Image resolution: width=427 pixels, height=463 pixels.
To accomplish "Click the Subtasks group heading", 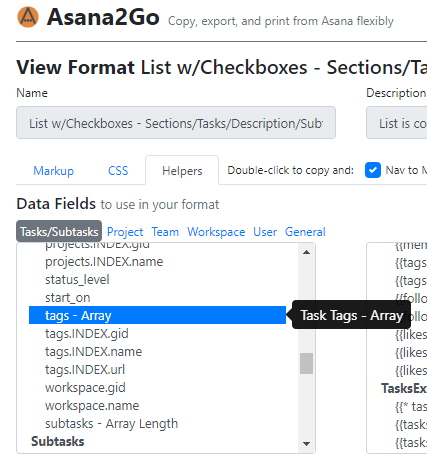I will point(58,441).
